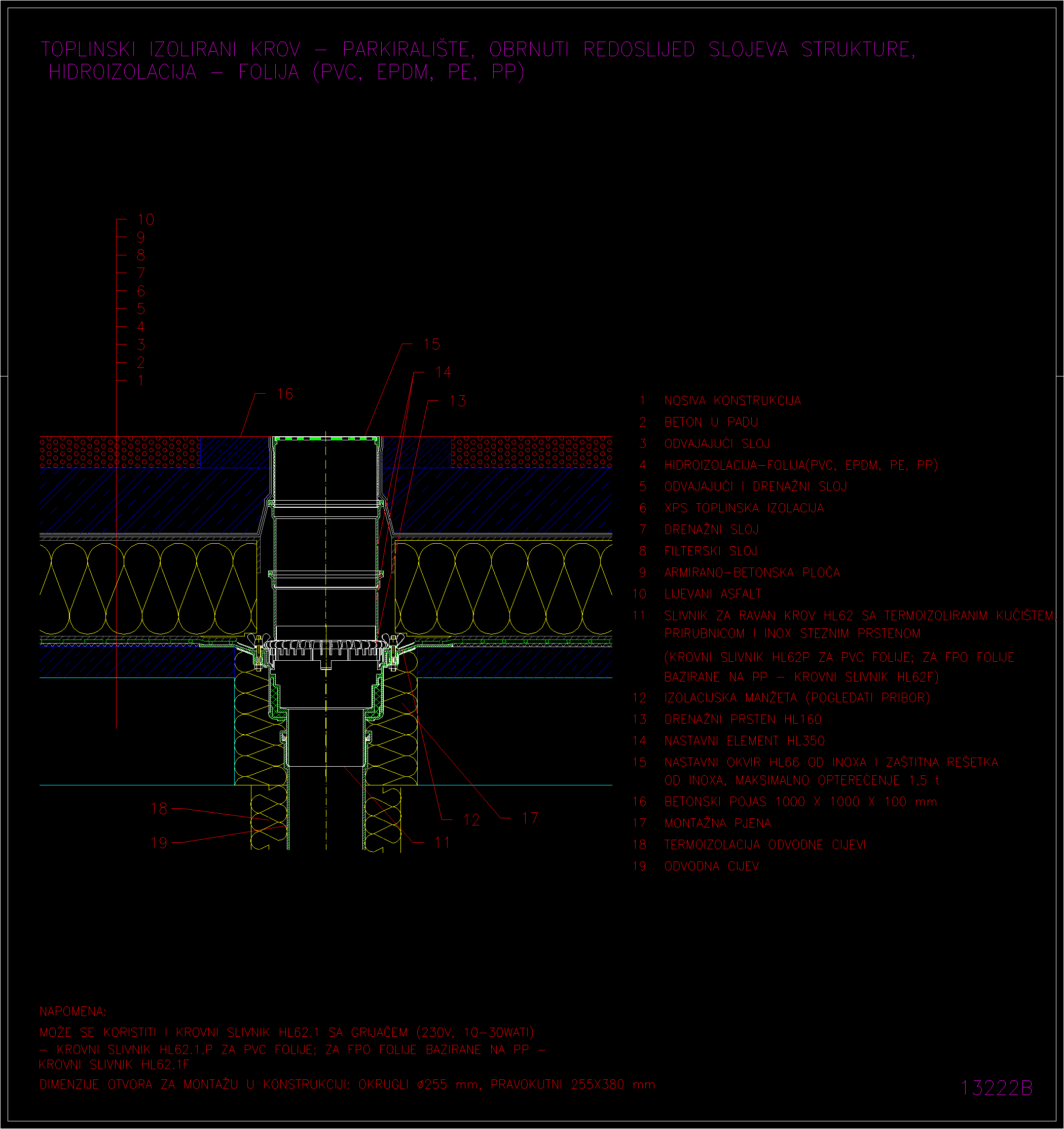The image size is (1064, 1129).
Task: Click the line "(KROVNI SLIVNIK HL62P ZA PVC FOLIJE; ZA FPO FOLIJE"
Action: pyautogui.click(x=839, y=658)
